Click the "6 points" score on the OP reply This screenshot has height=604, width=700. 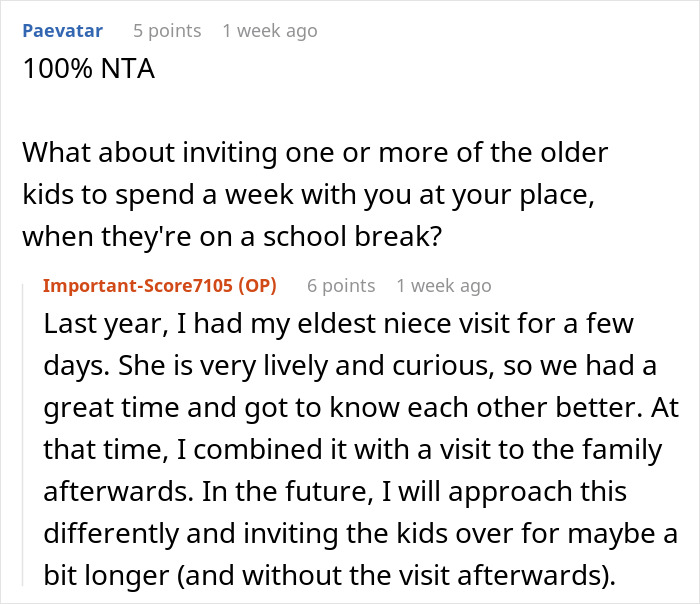pyautogui.click(x=341, y=286)
